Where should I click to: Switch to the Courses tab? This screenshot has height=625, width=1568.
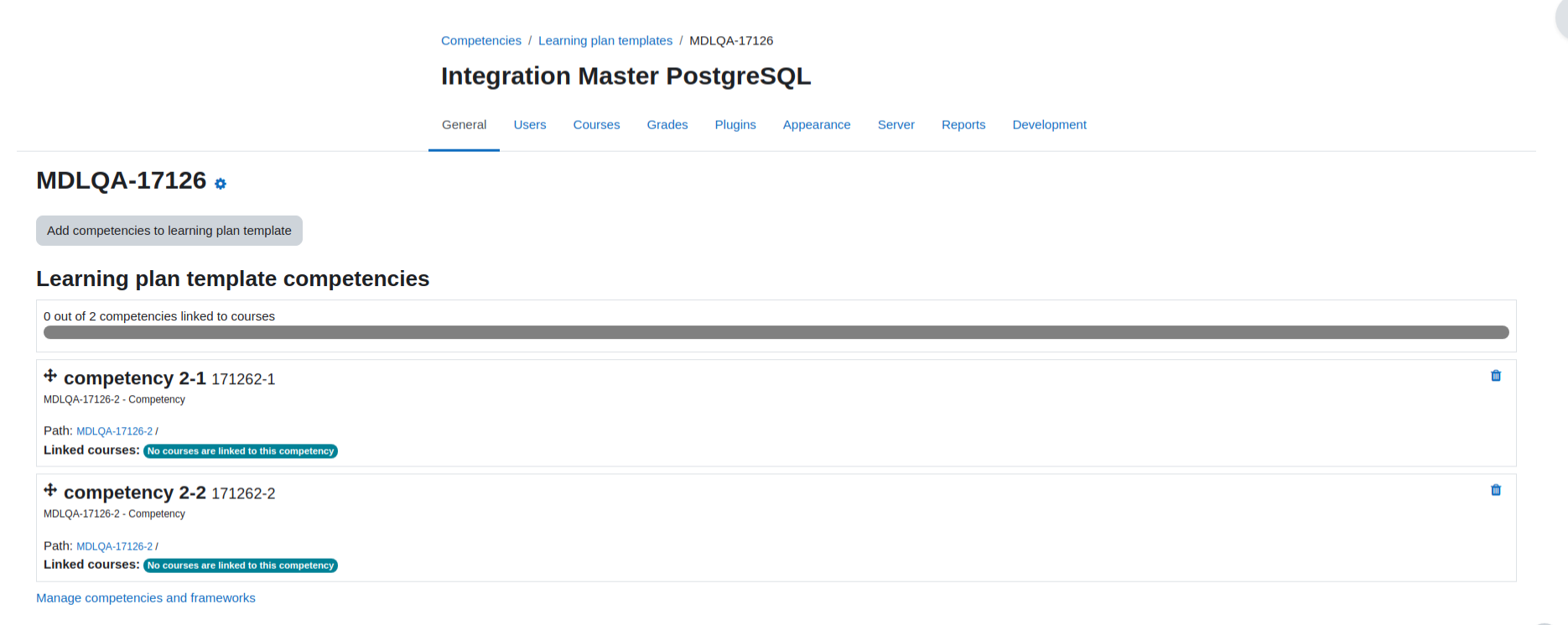(596, 125)
